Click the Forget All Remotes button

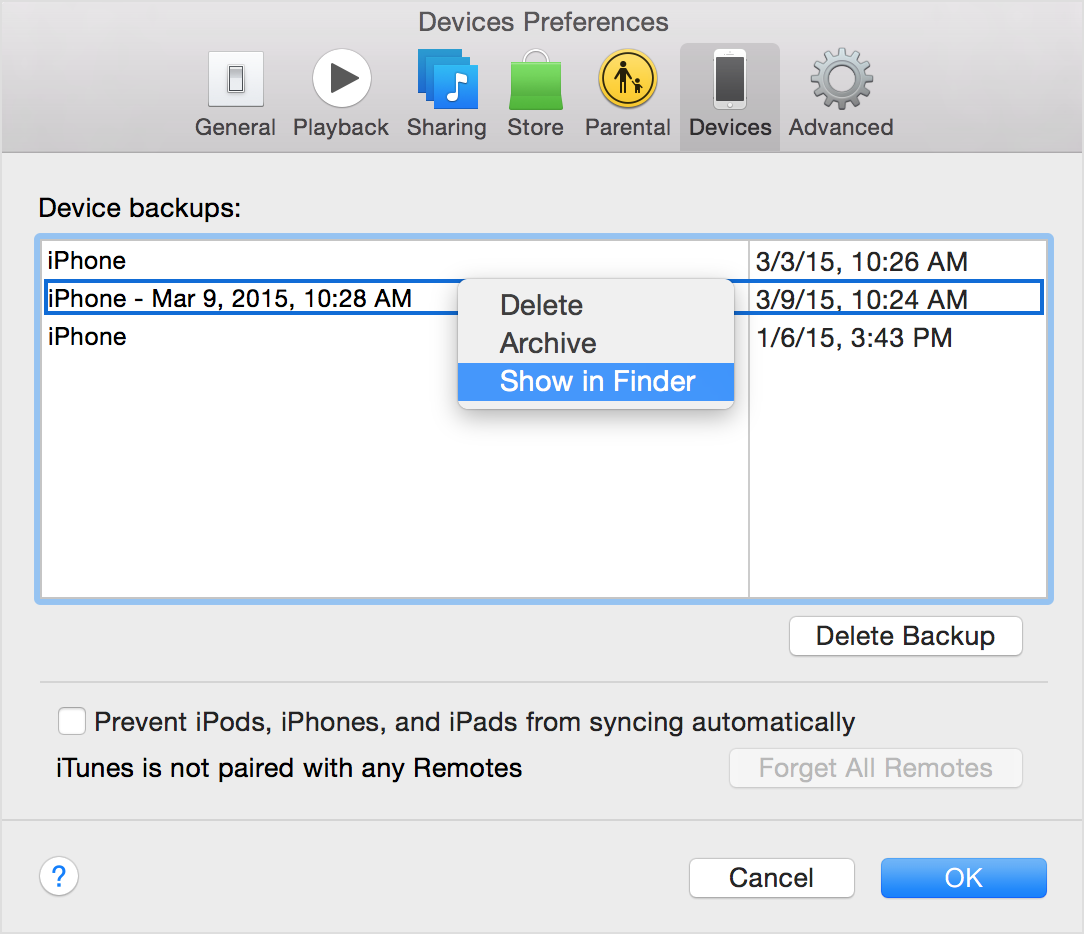[875, 768]
